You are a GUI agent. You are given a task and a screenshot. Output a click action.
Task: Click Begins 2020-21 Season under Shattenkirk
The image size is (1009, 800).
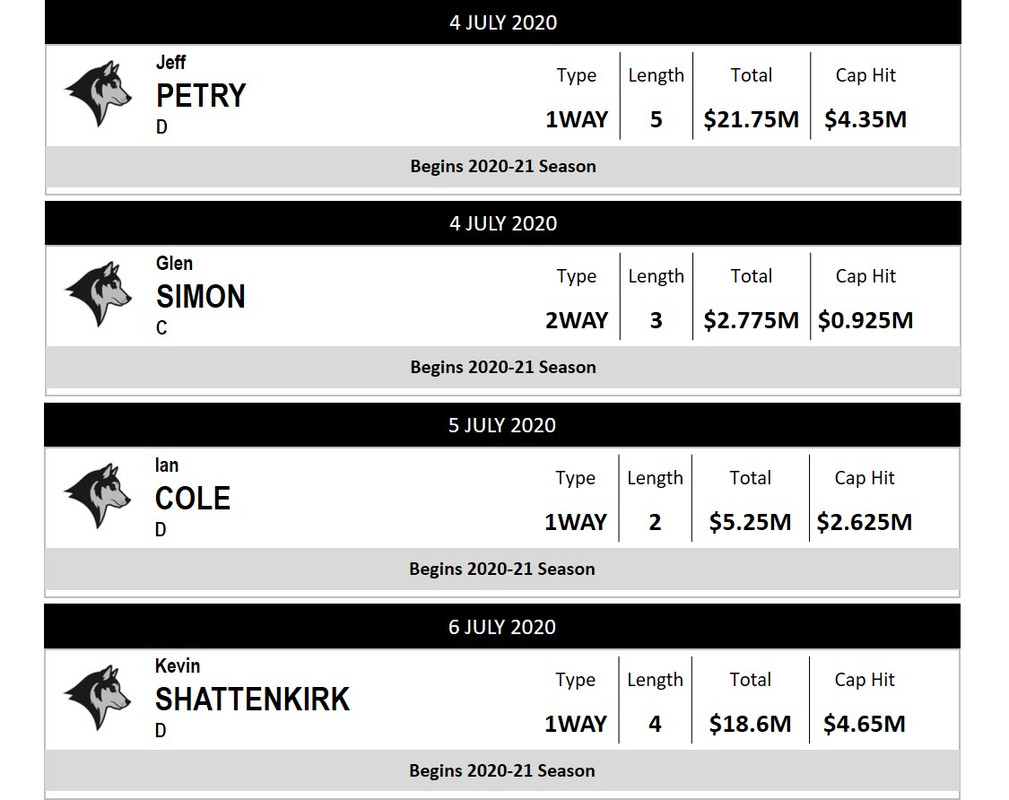point(502,770)
